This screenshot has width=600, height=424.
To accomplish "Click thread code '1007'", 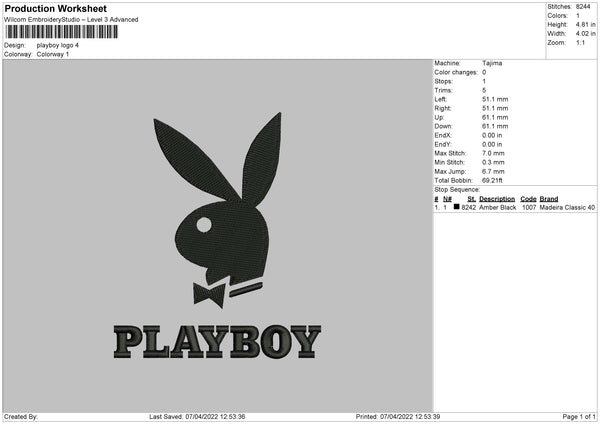I will [x=529, y=207].
